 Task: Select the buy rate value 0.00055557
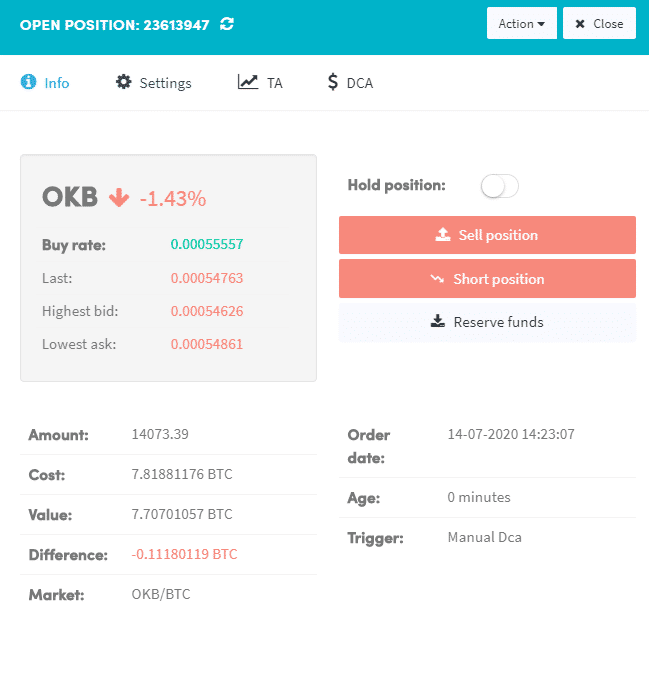207,244
